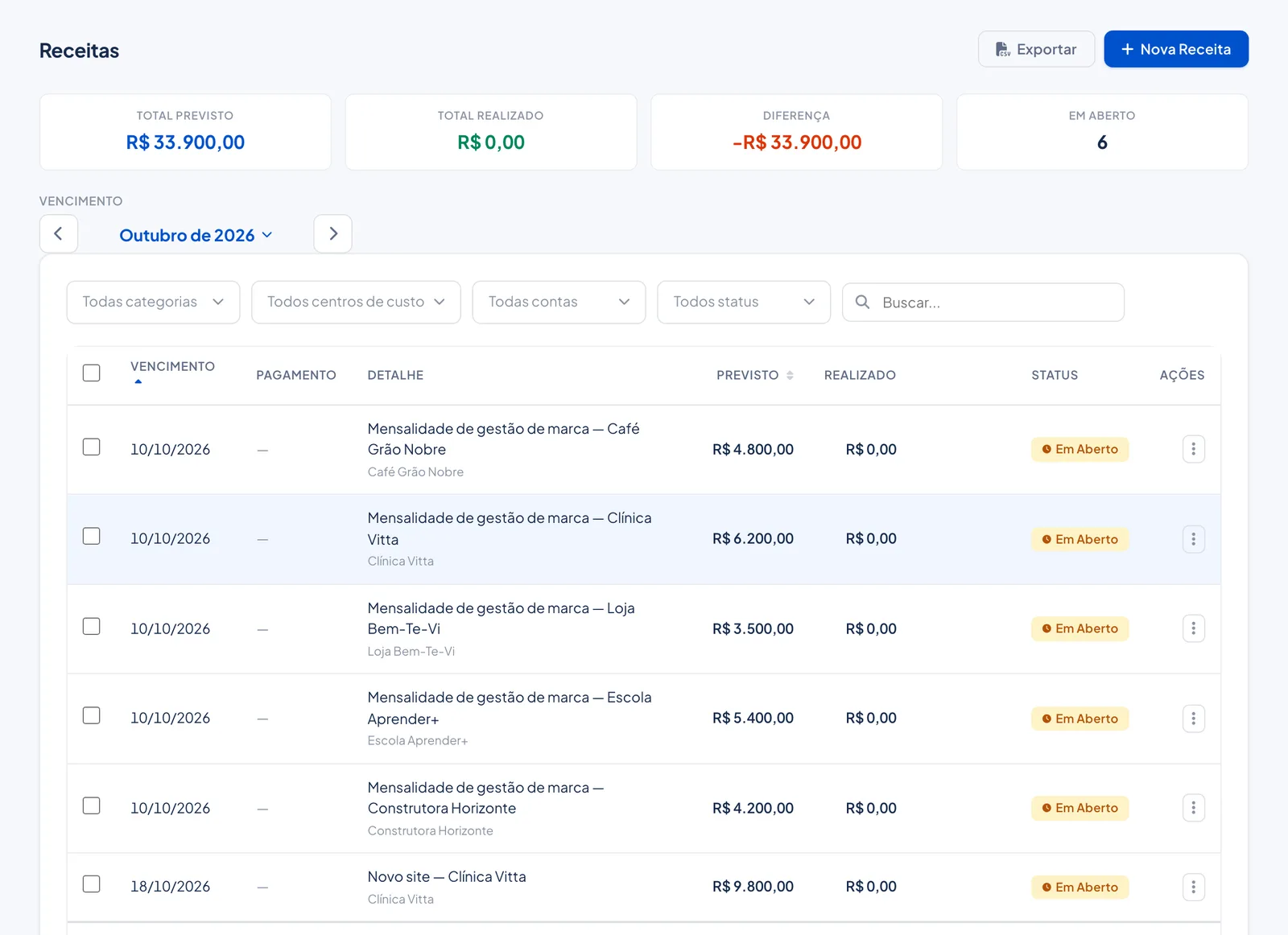Click the Exportar button
The height and width of the screenshot is (935, 1288).
[1036, 49]
